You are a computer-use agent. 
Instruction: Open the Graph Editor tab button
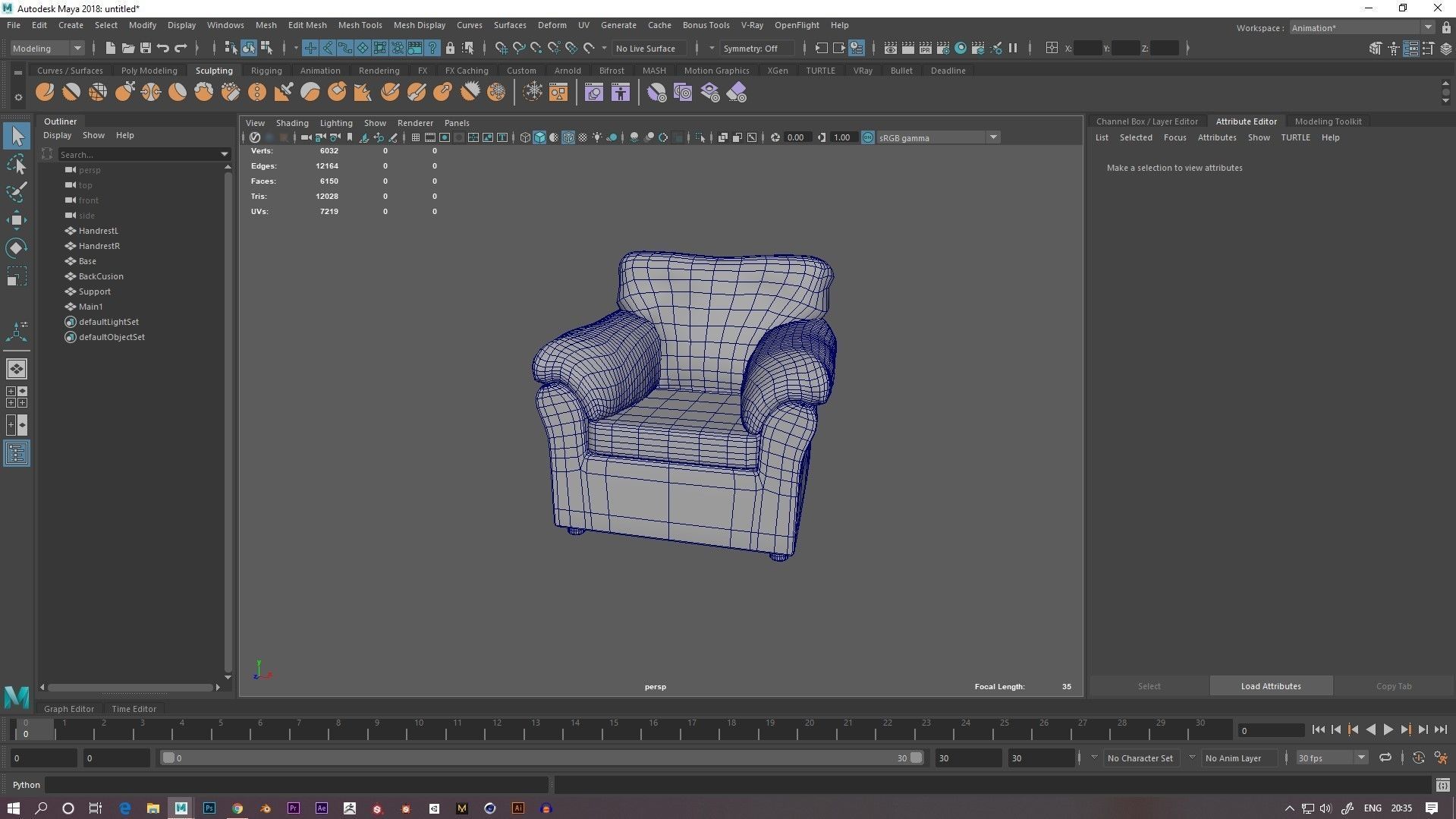point(69,709)
